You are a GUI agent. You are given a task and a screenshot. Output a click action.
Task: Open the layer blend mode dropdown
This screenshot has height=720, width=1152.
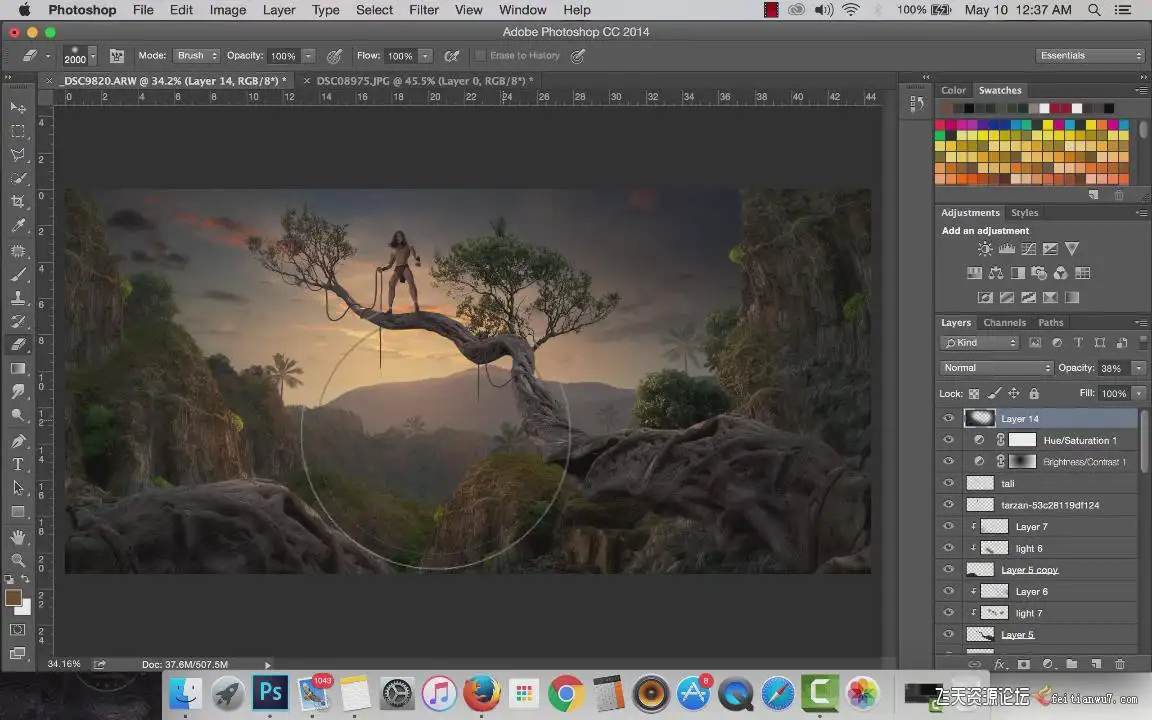coord(996,368)
